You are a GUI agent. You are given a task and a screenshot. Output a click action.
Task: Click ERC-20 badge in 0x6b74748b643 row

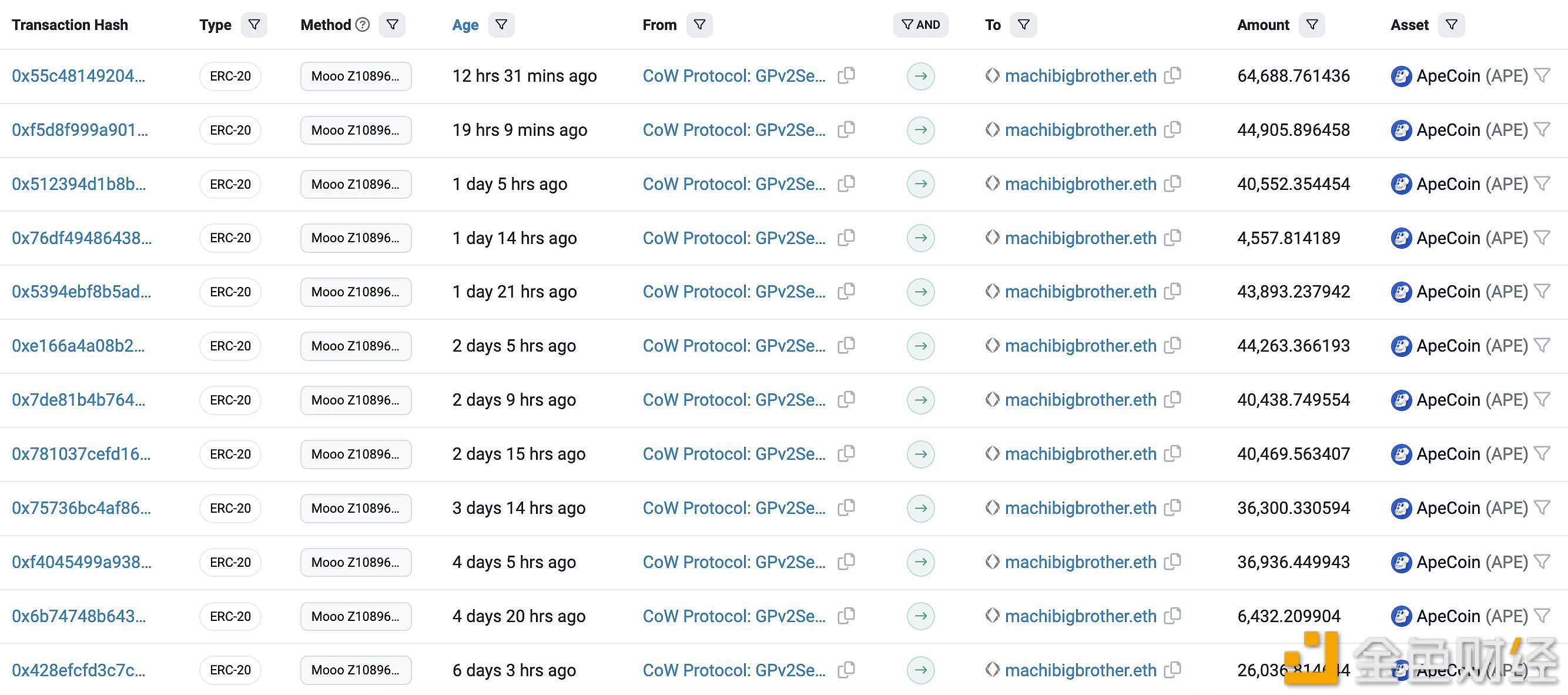click(230, 616)
